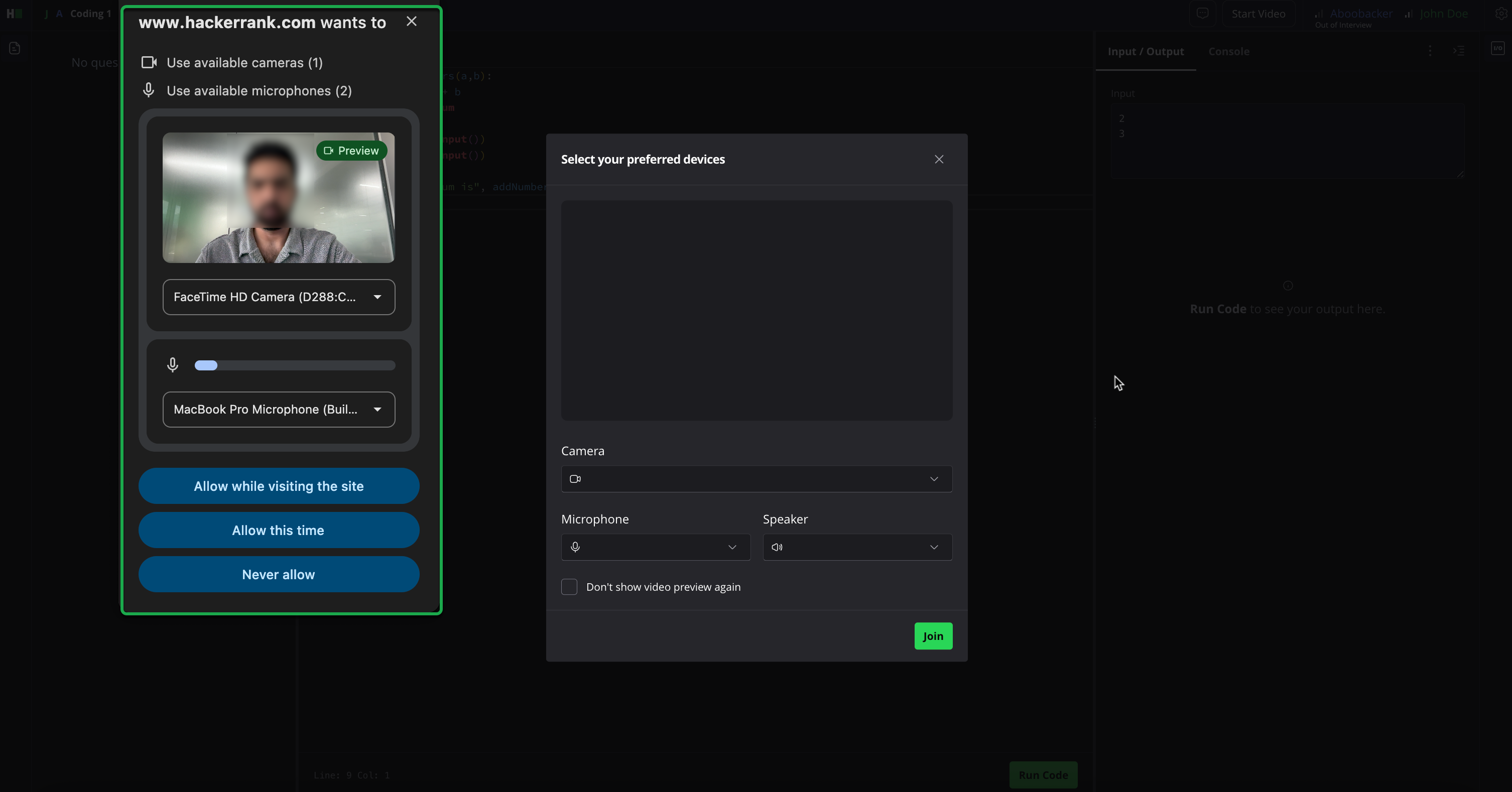Open the Microphone selection dropdown in dialog
The width and height of the screenshot is (1512, 792).
point(655,547)
